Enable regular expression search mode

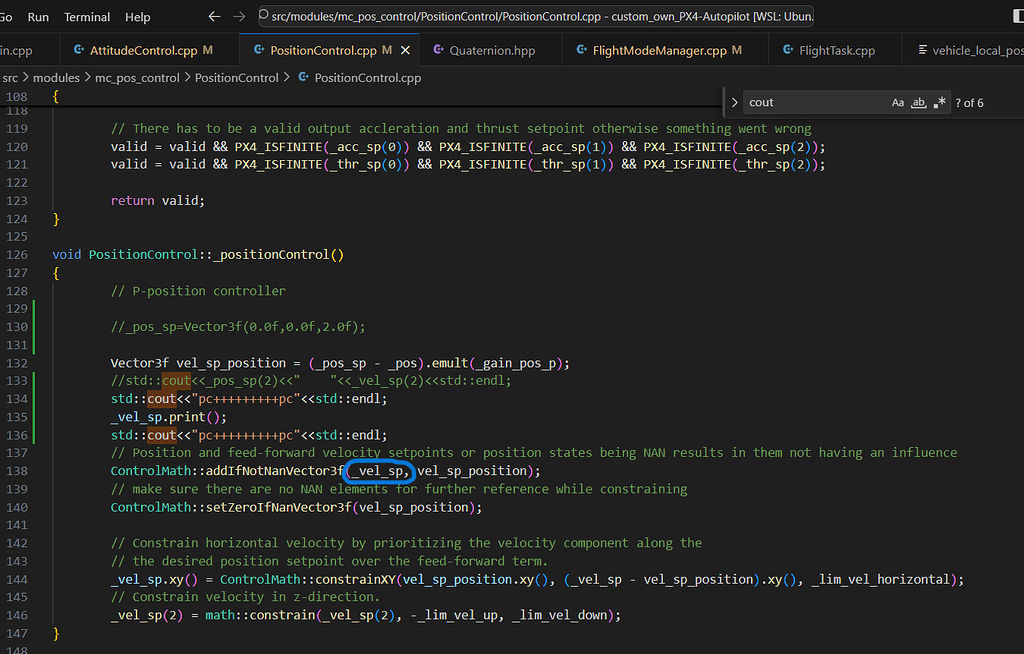coord(939,102)
